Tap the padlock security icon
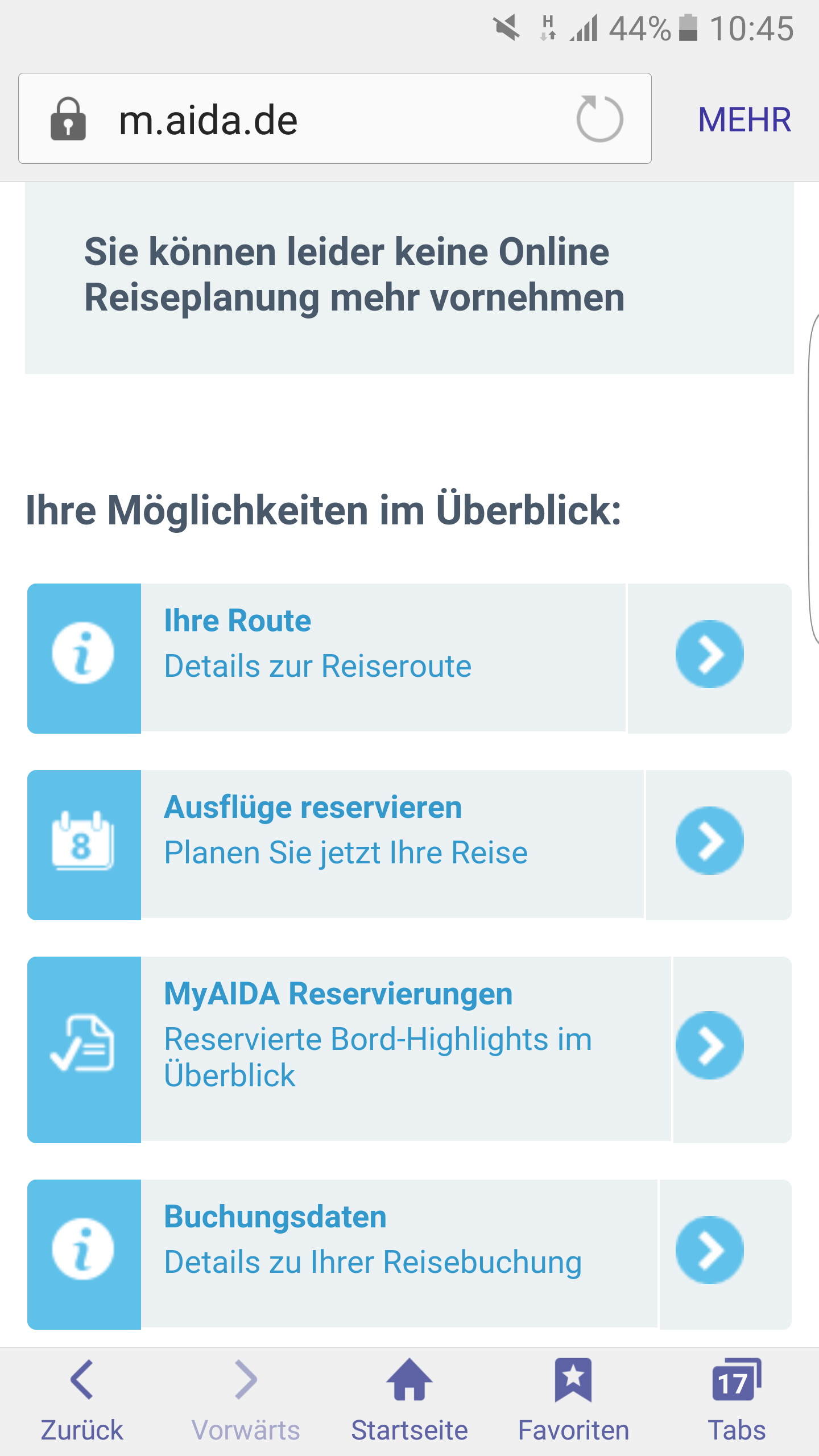Viewport: 819px width, 1456px height. 68,119
